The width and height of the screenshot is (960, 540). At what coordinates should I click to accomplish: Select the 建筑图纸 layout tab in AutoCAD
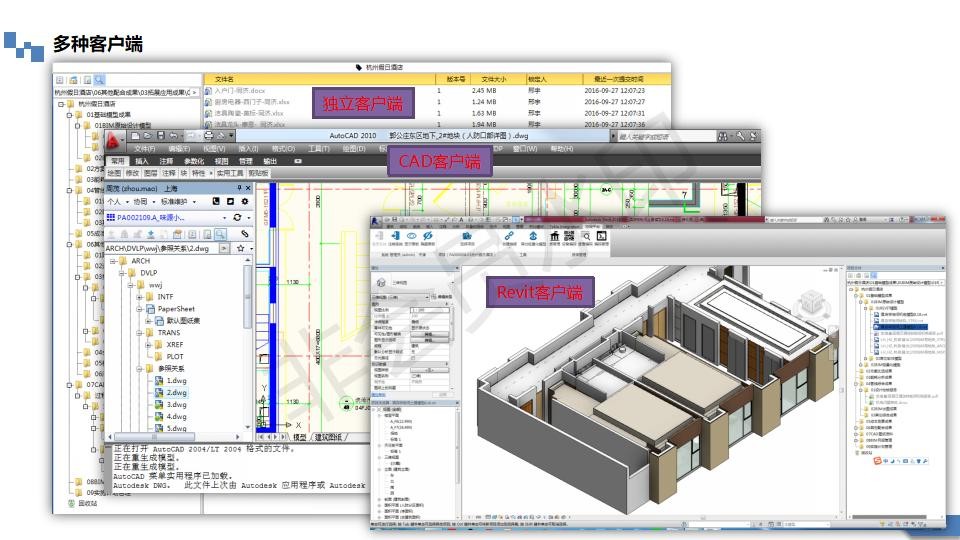pos(329,437)
